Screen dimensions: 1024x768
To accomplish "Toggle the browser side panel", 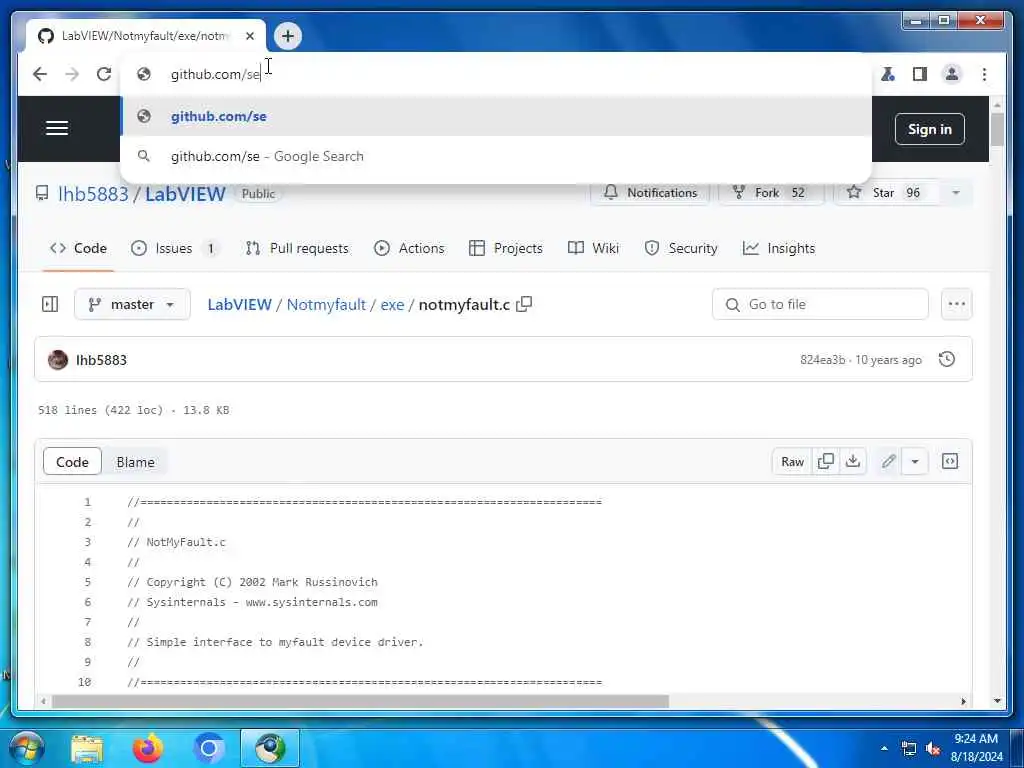I will [x=920, y=74].
